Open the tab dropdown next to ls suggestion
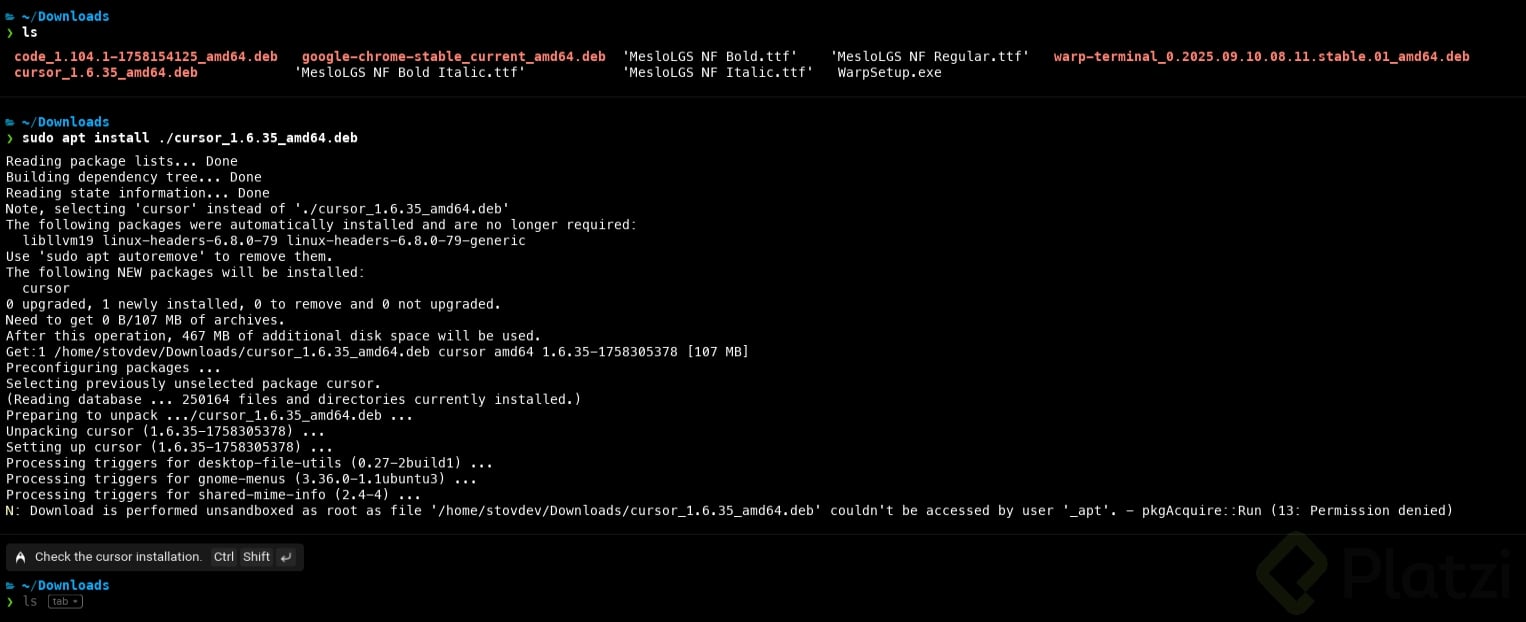Image resolution: width=1526 pixels, height=622 pixels. tap(65, 602)
